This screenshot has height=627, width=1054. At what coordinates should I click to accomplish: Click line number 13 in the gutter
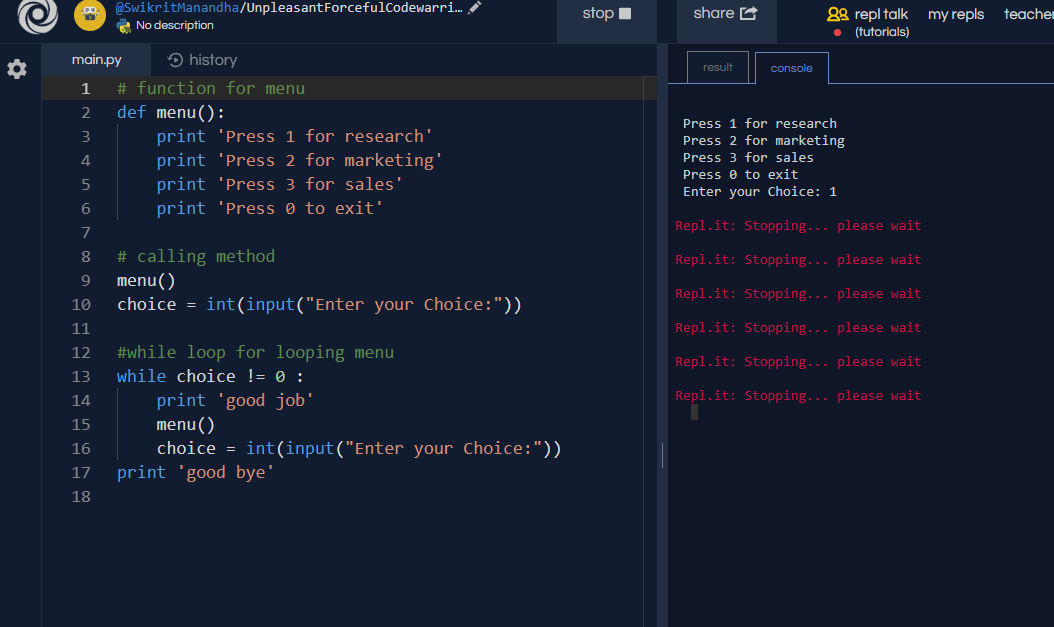[81, 376]
